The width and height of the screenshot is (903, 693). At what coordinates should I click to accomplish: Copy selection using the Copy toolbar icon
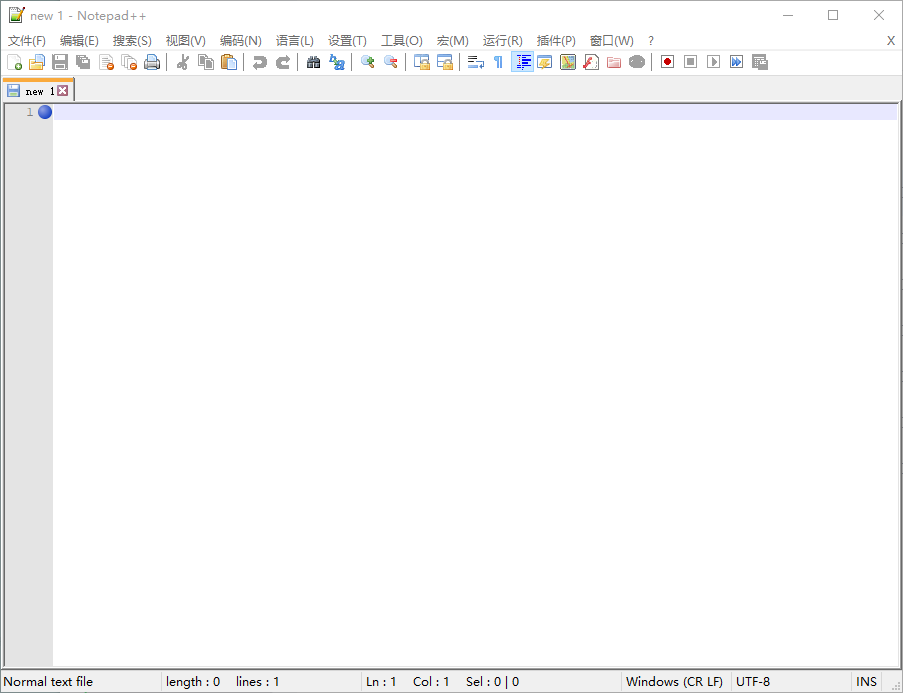point(206,62)
